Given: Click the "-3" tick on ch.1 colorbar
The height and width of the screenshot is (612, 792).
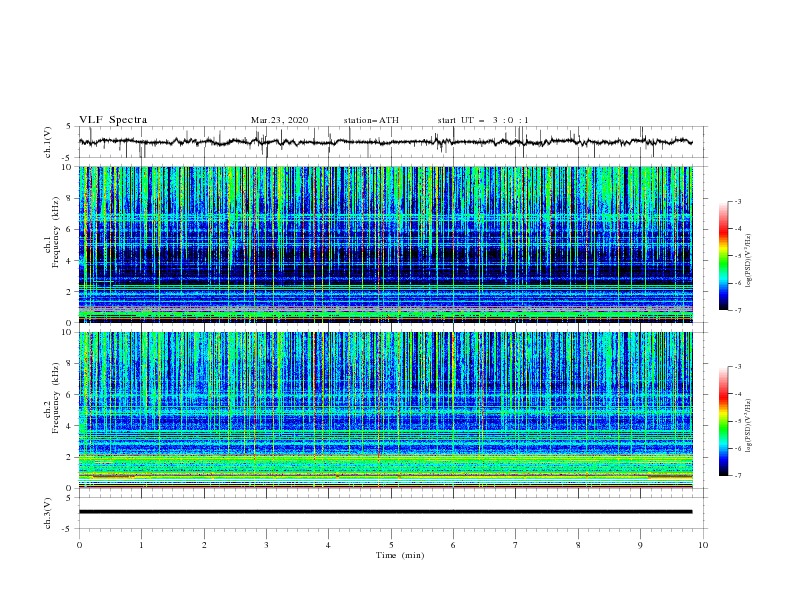Looking at the screenshot, I should (x=738, y=201).
